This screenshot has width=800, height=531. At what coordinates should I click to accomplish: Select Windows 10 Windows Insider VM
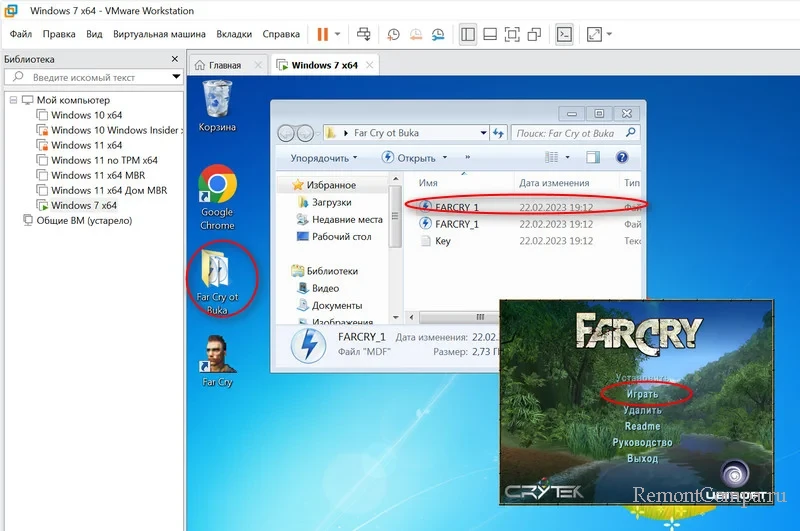109,130
